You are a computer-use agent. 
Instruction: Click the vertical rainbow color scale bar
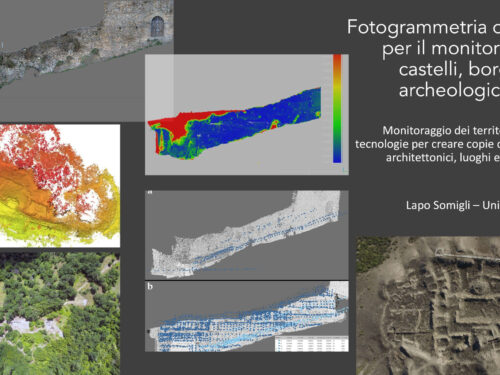337,109
